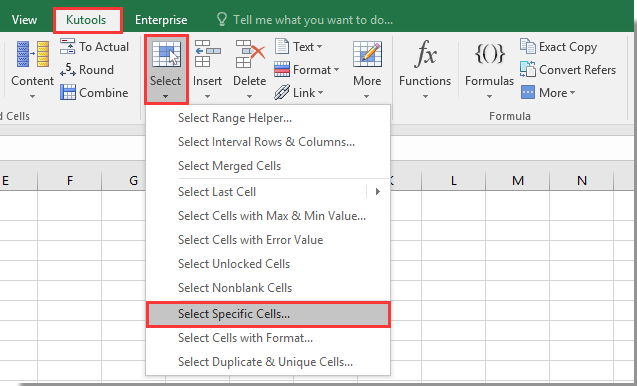
Task: Click the To Actual icon
Action: click(x=67, y=46)
